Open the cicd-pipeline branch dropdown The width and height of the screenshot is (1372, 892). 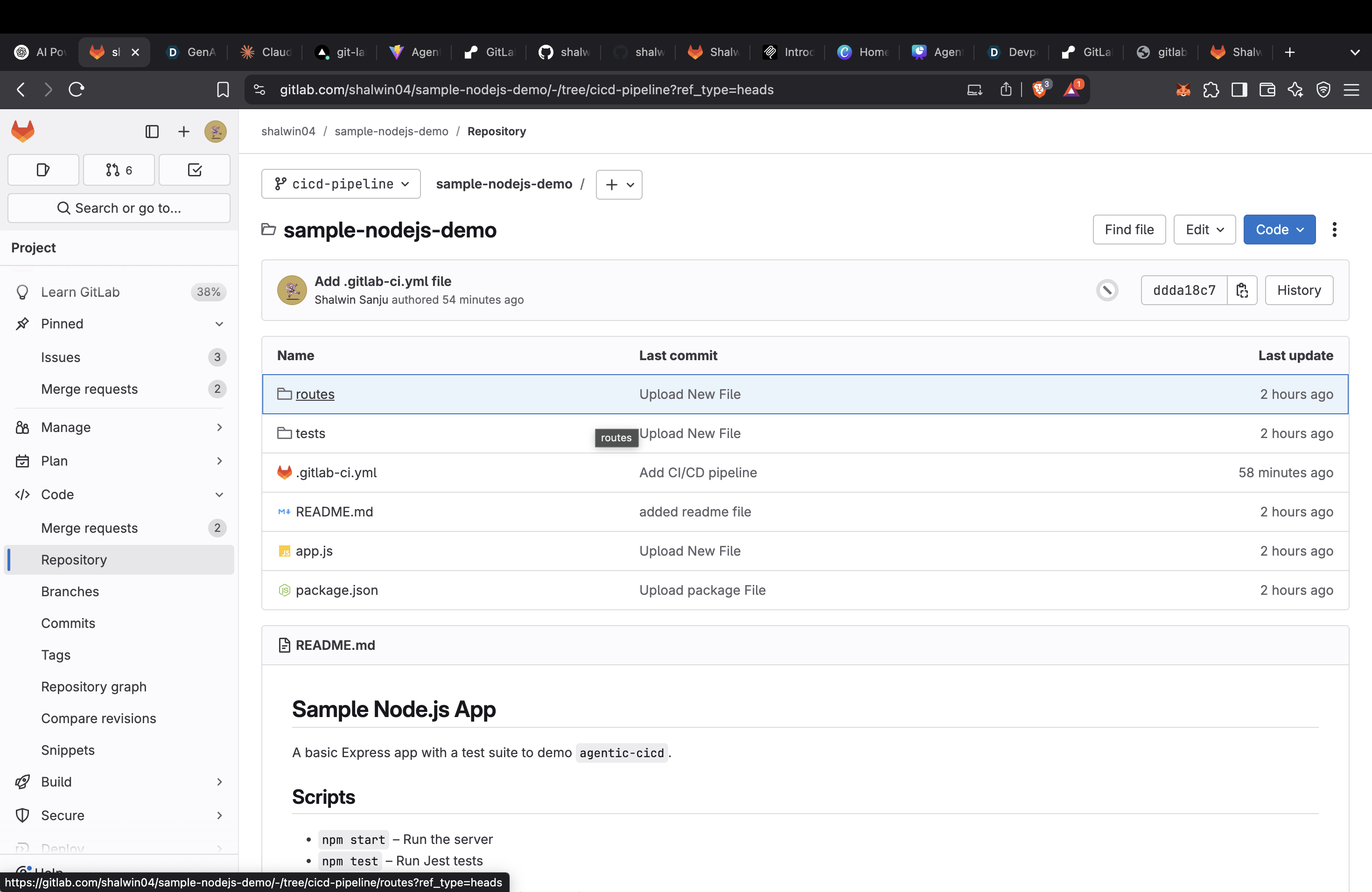click(341, 184)
